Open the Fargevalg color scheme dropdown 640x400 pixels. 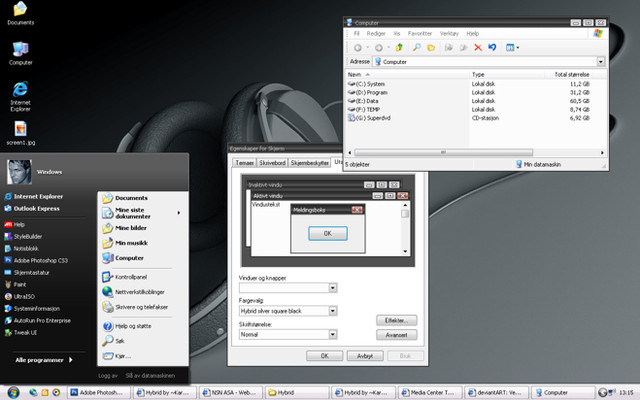click(332, 311)
